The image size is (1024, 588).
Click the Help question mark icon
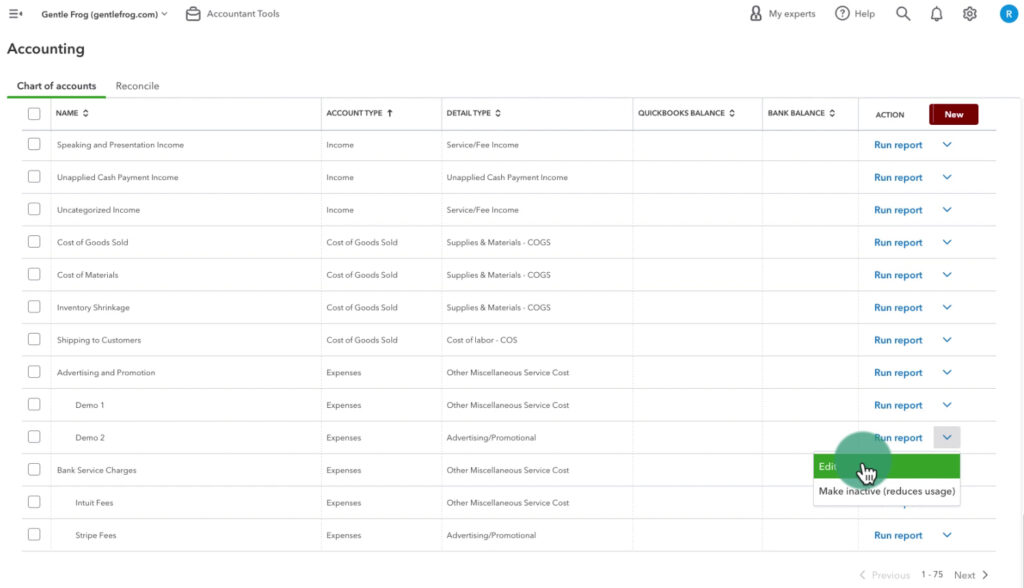(x=842, y=14)
